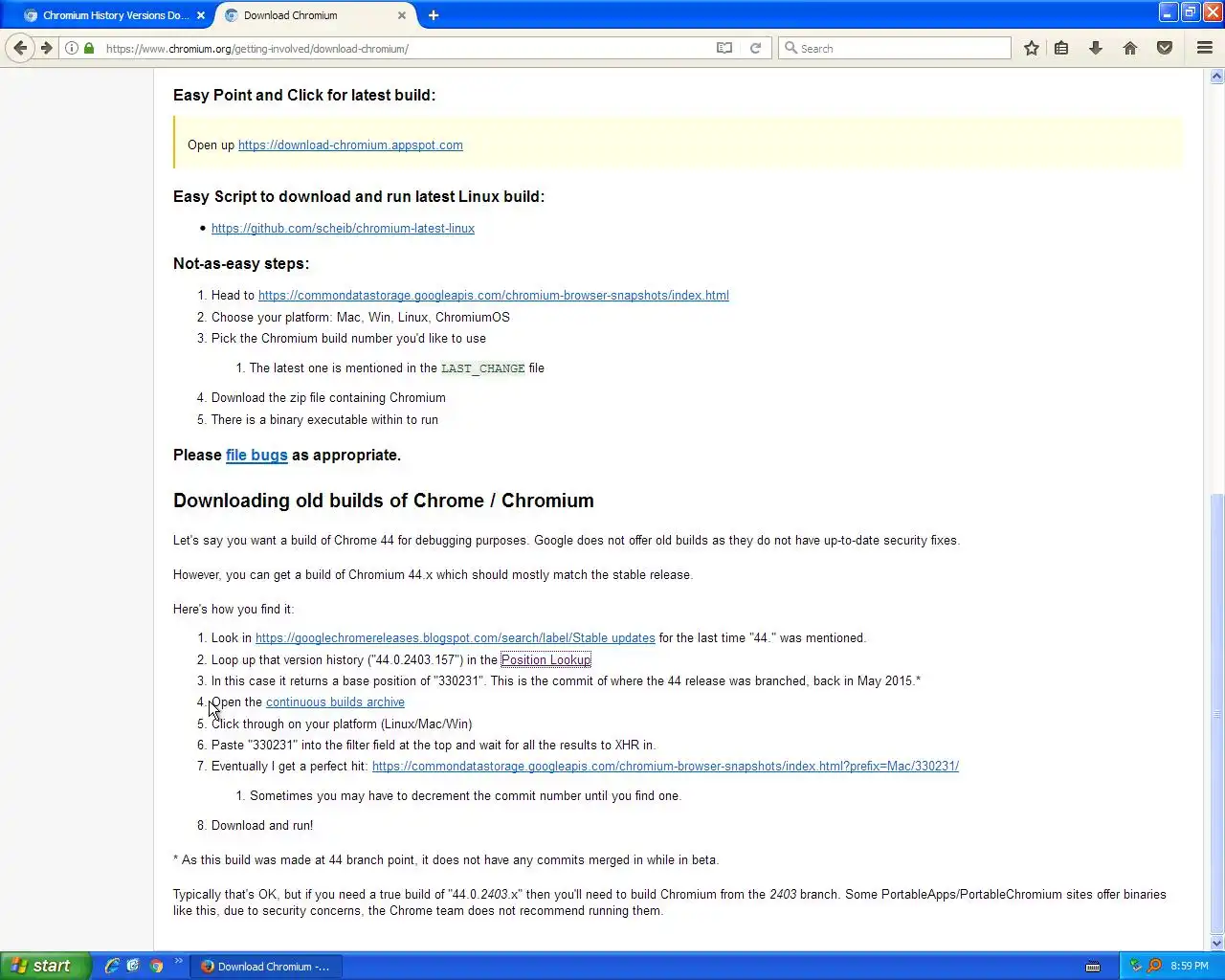Bookmark this page with the star icon

[x=1031, y=48]
